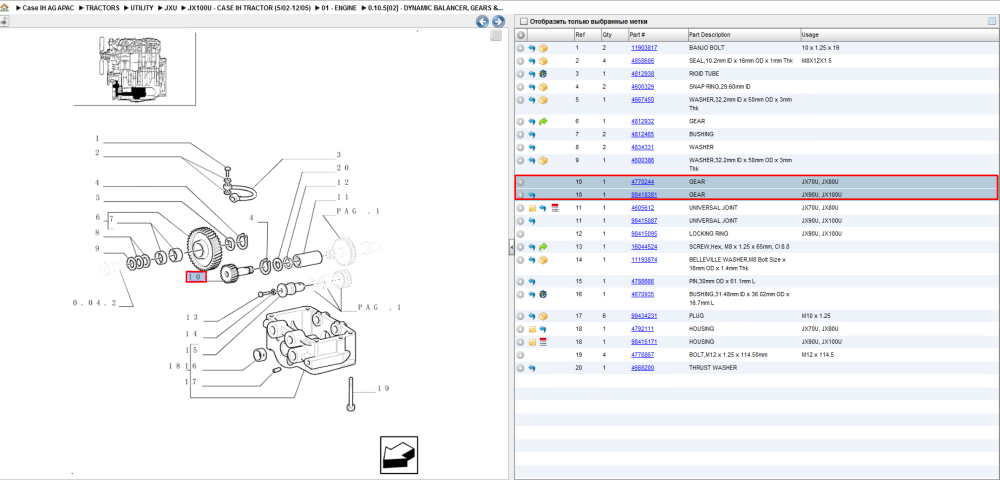This screenshot has height=480, width=1000.
Task: Click blue arrow icon on THRUST WASHER row
Action: pyautogui.click(x=532, y=368)
